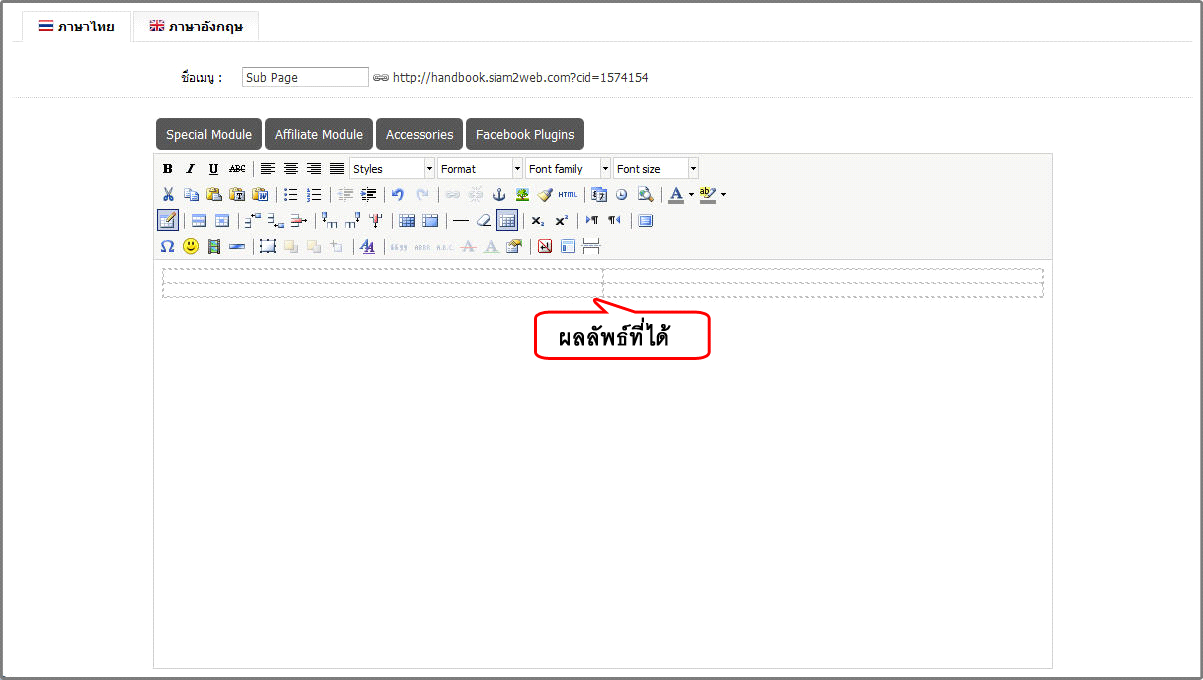Justify the text fully
The image size is (1203, 680).
coord(337,169)
